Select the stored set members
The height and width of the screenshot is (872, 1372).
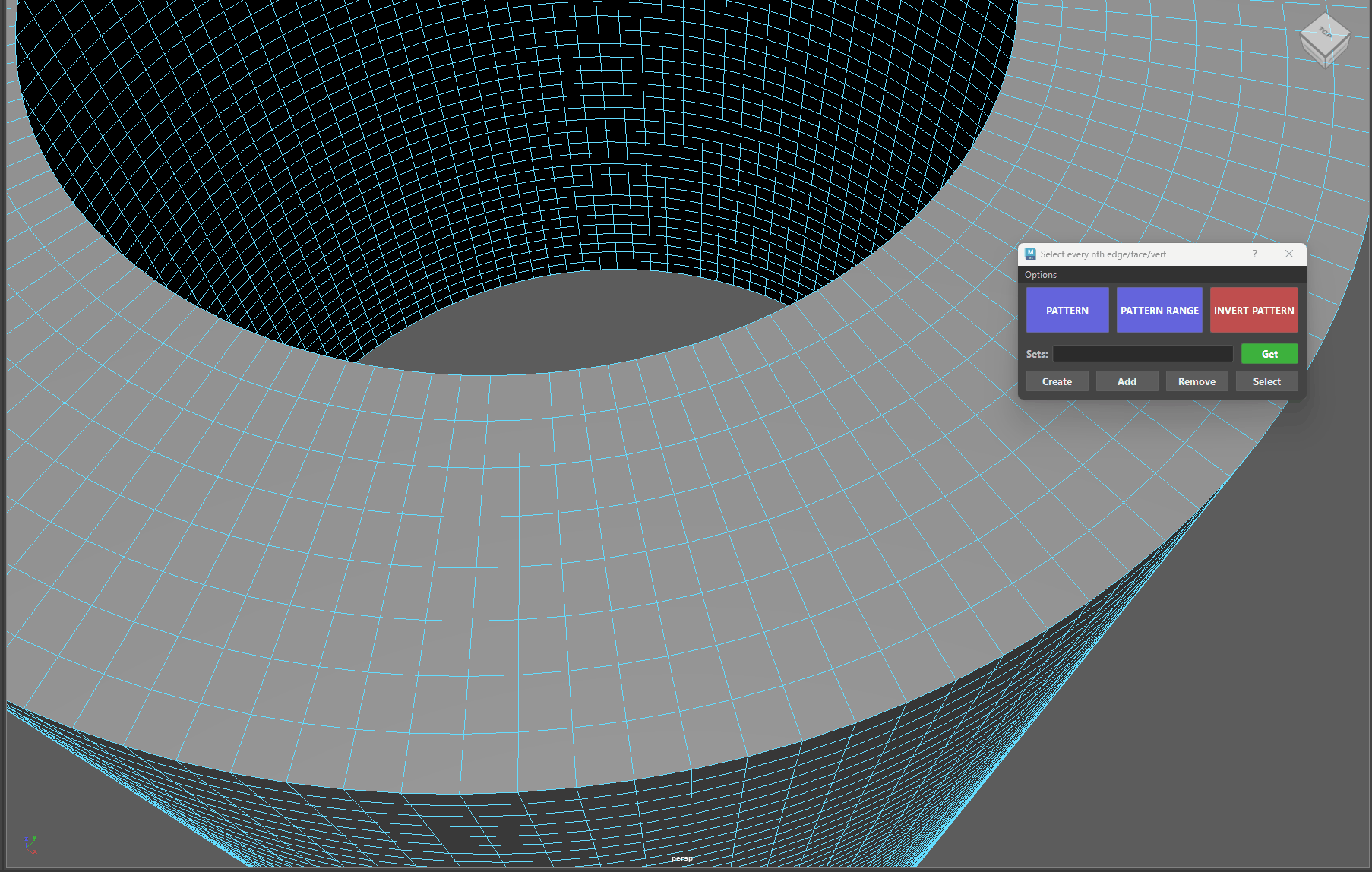1267,381
